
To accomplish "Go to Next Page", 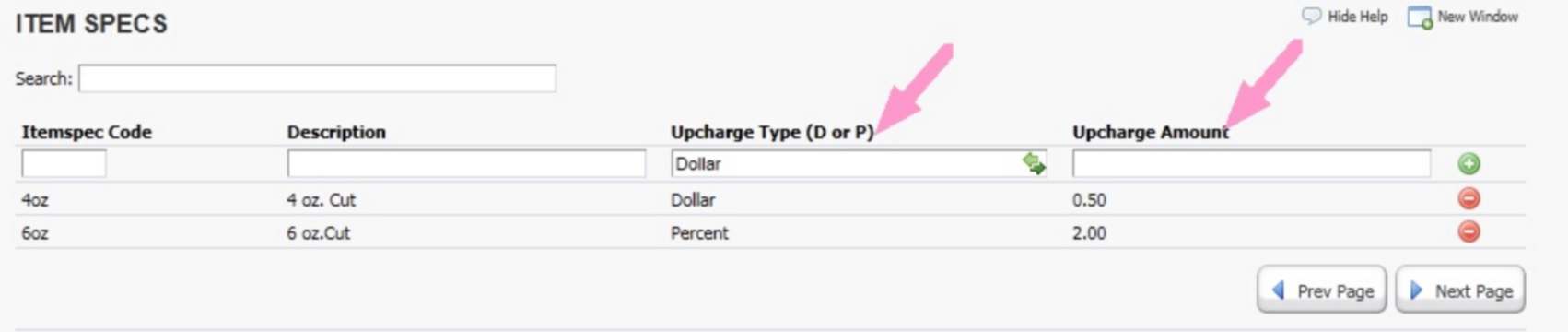I will click(1460, 290).
